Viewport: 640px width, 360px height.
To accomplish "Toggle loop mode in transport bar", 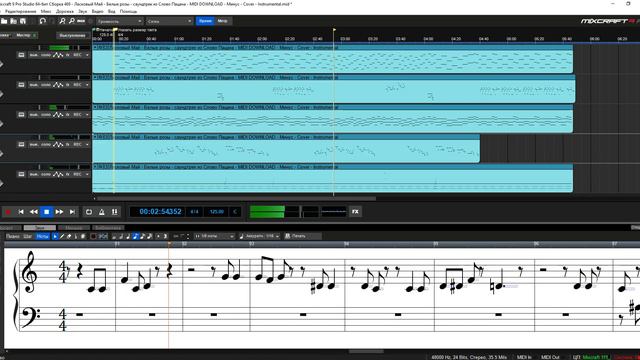I will 89,212.
